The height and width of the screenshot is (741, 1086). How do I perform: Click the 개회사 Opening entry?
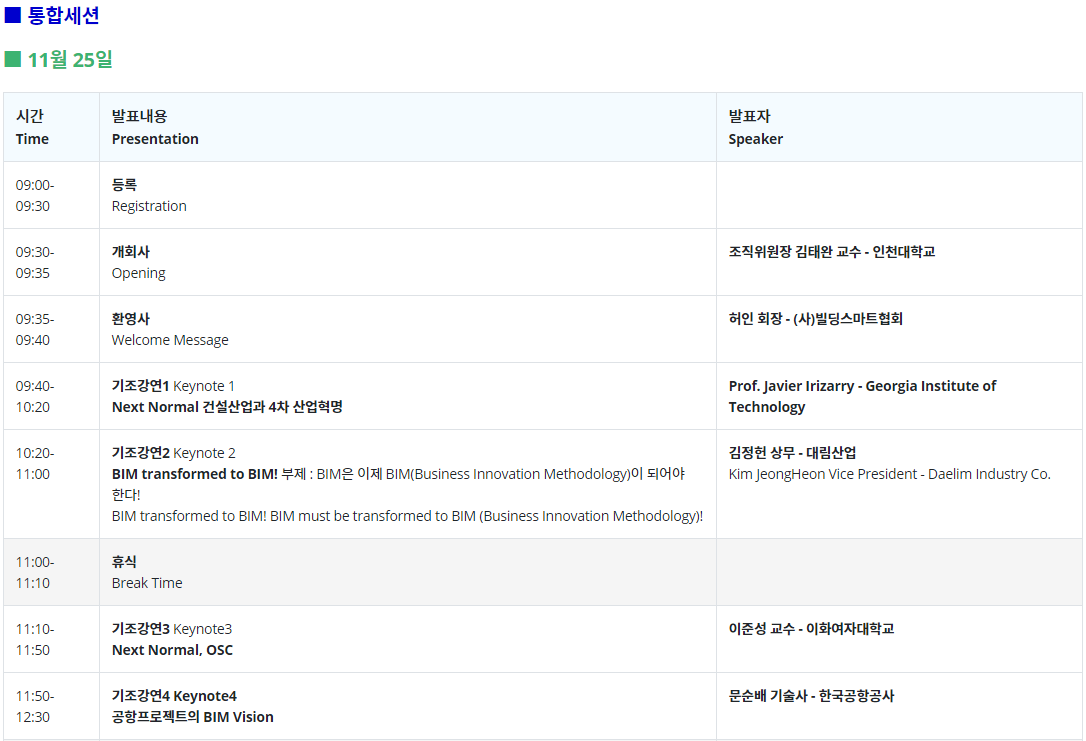[139, 262]
